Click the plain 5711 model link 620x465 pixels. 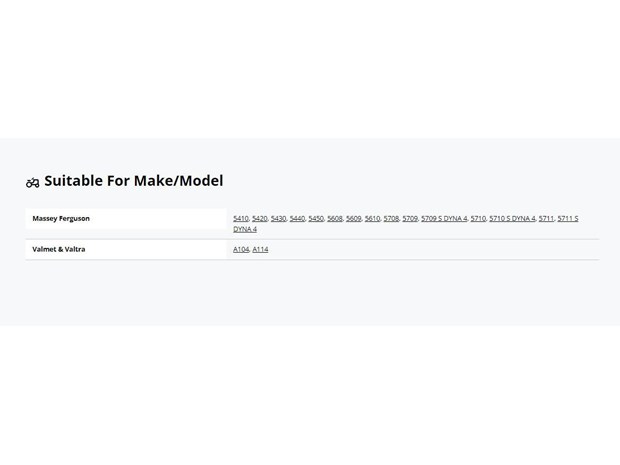[x=546, y=219]
